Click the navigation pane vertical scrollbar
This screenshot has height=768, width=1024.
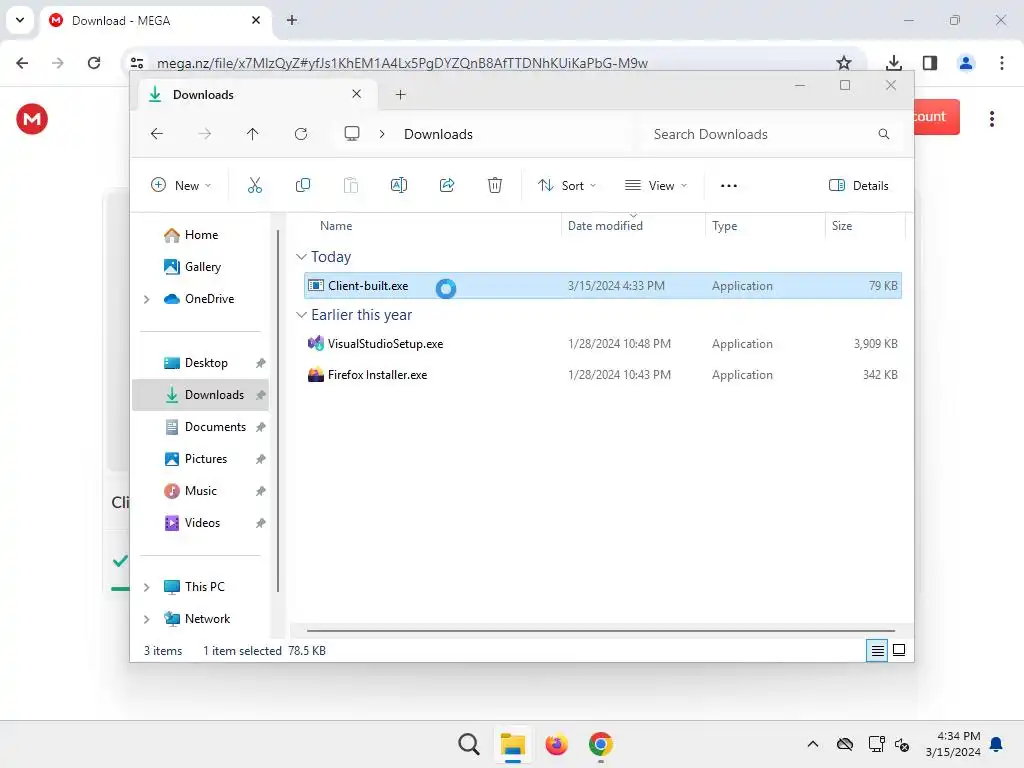point(278,411)
